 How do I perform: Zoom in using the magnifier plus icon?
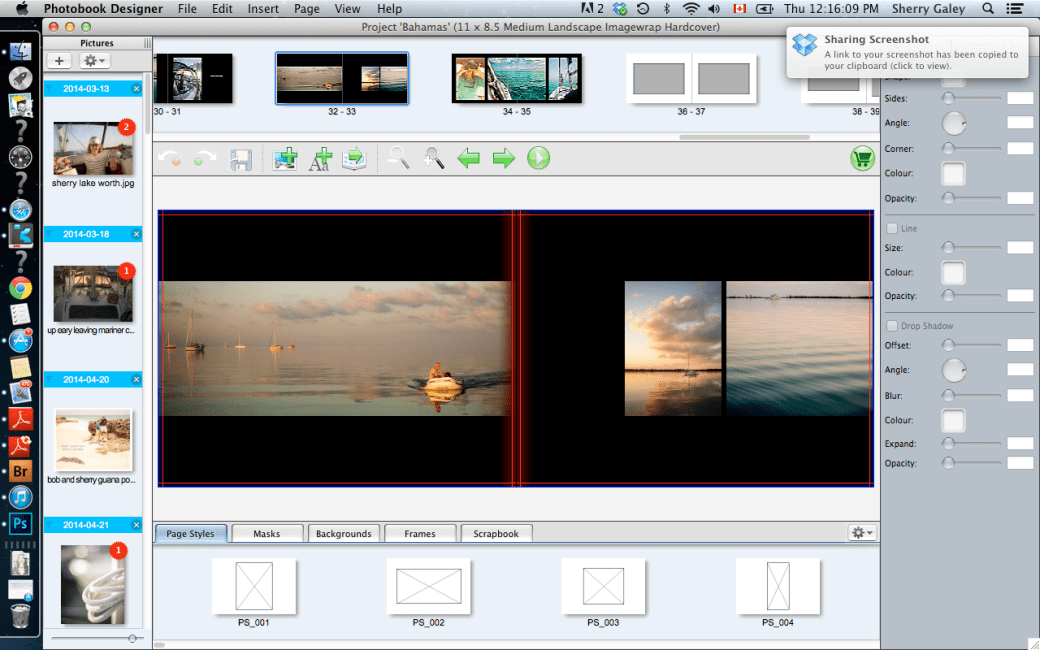coord(434,158)
